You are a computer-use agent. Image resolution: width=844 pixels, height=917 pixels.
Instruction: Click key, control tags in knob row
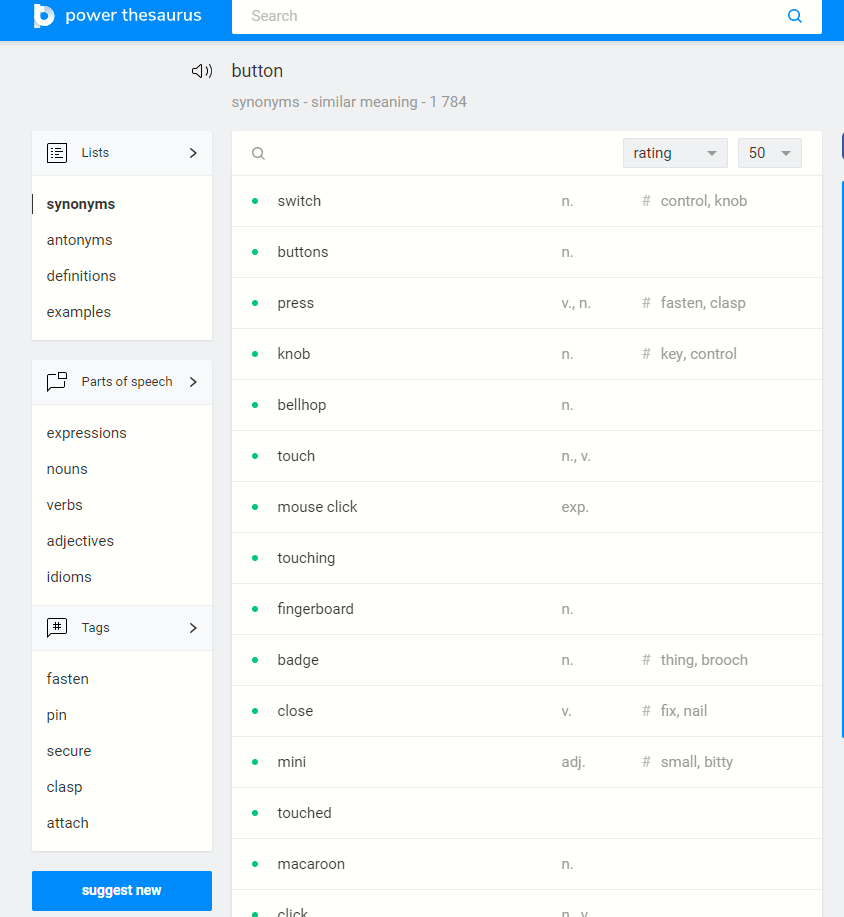[x=698, y=354]
